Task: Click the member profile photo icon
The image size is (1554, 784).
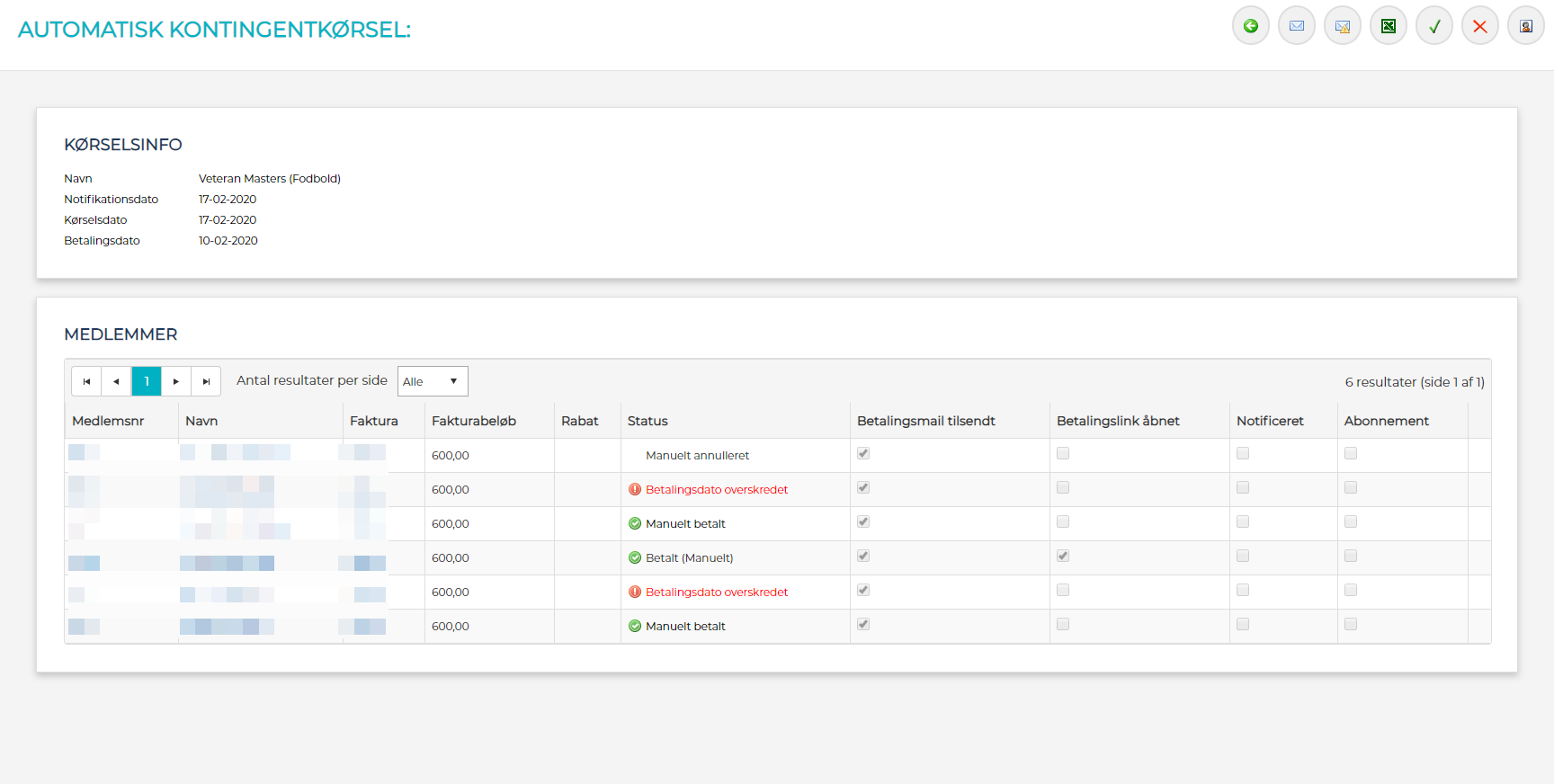Action: (1525, 26)
